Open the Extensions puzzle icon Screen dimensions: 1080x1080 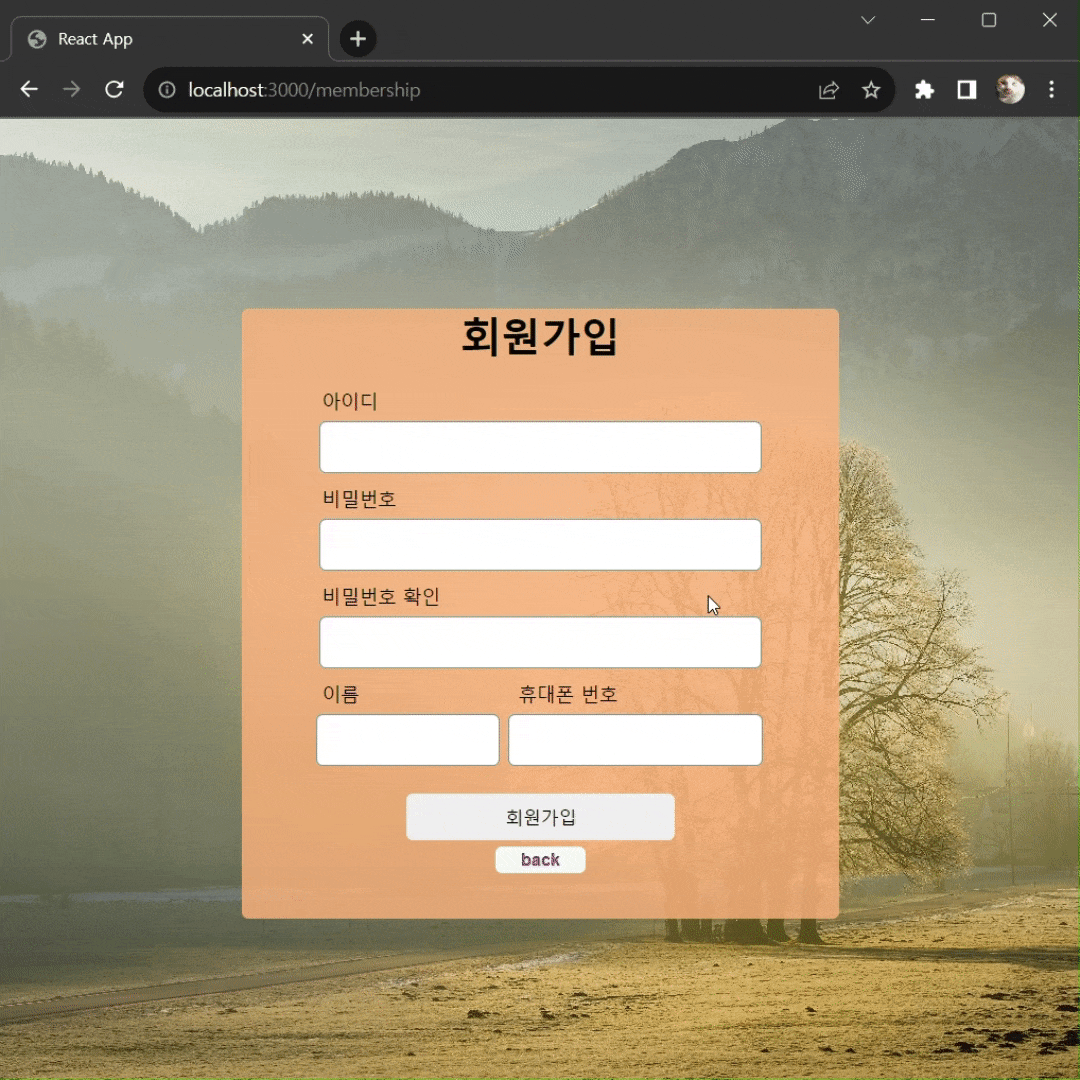[924, 90]
